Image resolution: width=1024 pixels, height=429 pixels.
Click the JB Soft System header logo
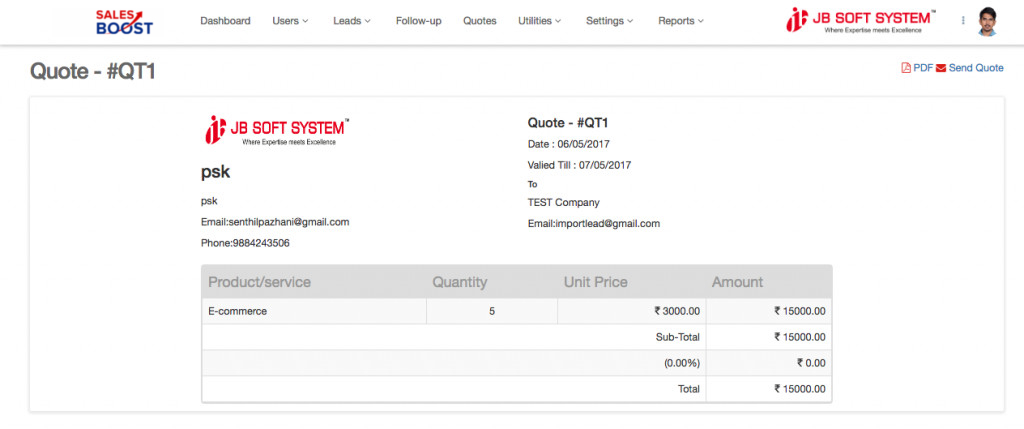coord(861,21)
